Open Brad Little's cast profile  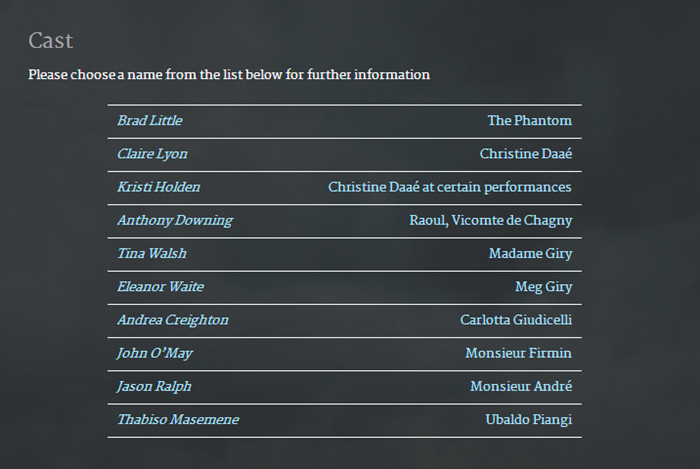click(x=149, y=121)
